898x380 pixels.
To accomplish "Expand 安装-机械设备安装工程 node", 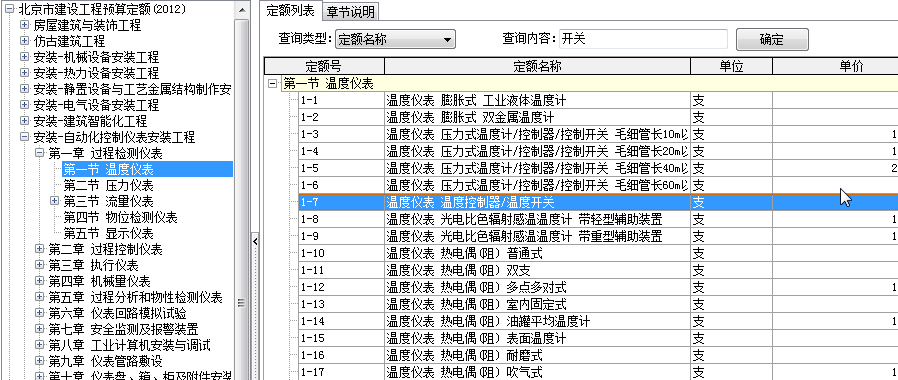I will 24,57.
